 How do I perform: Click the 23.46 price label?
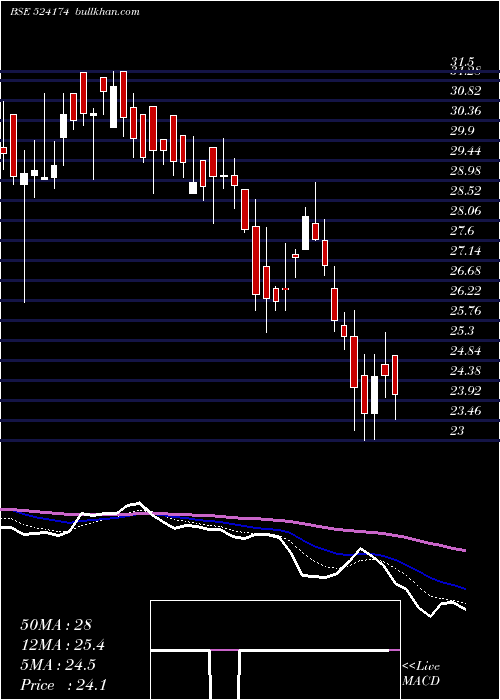pos(466,410)
